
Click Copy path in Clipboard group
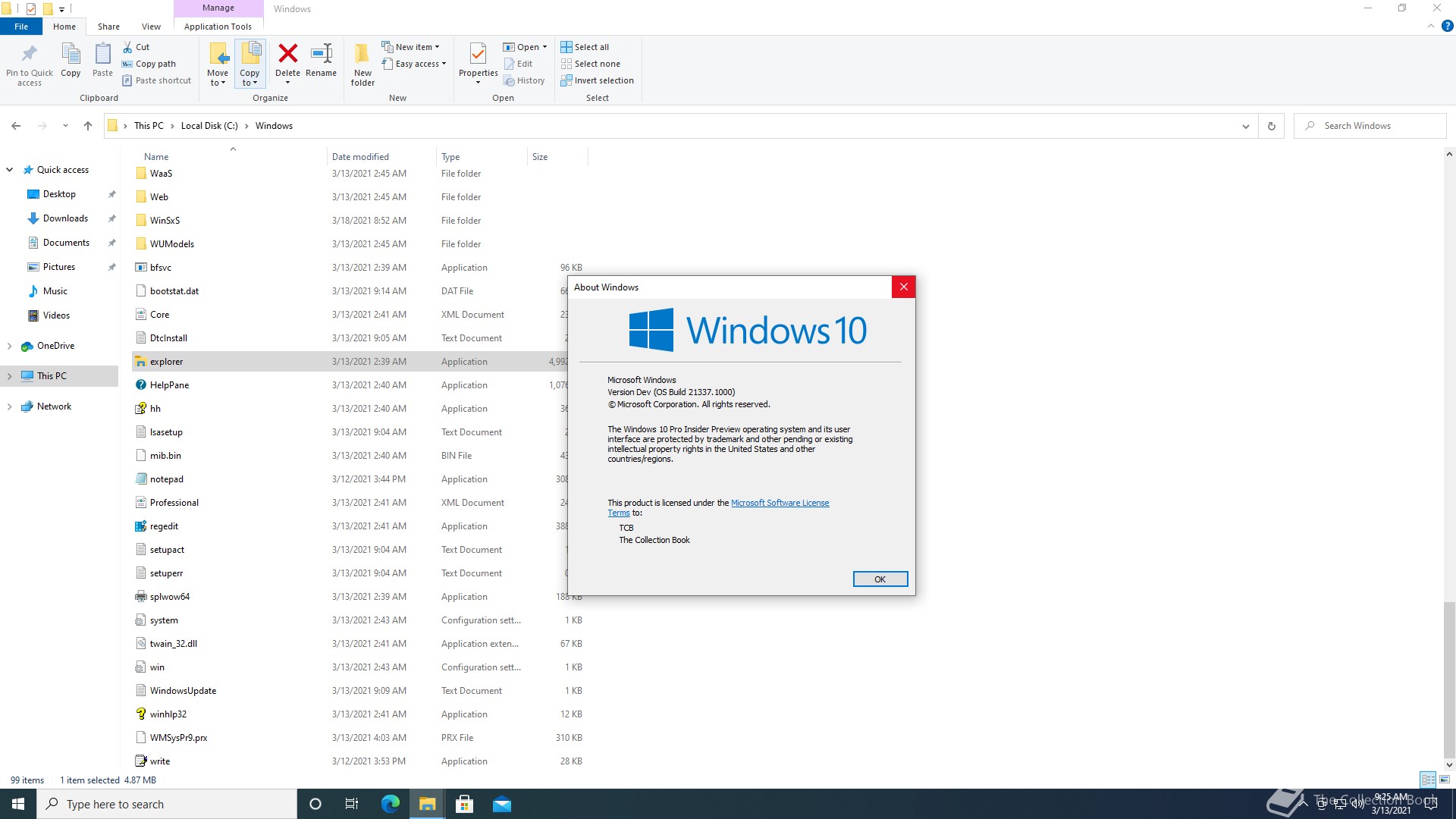coord(149,64)
